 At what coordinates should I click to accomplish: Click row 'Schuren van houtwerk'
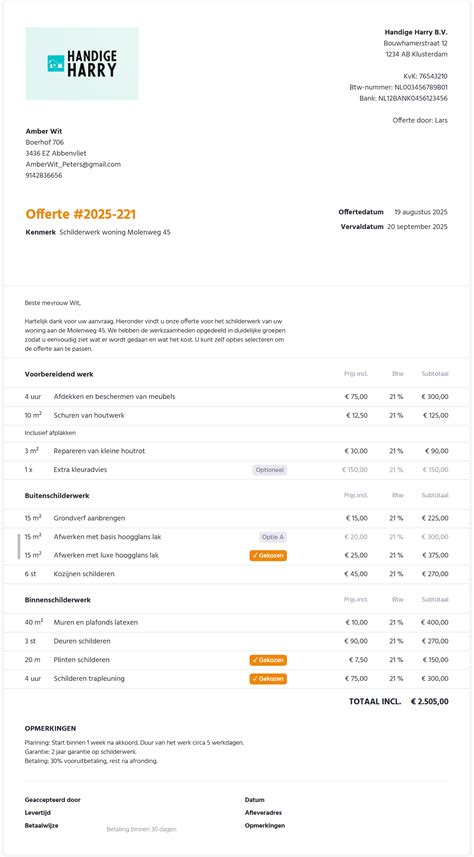pyautogui.click(x=237, y=415)
